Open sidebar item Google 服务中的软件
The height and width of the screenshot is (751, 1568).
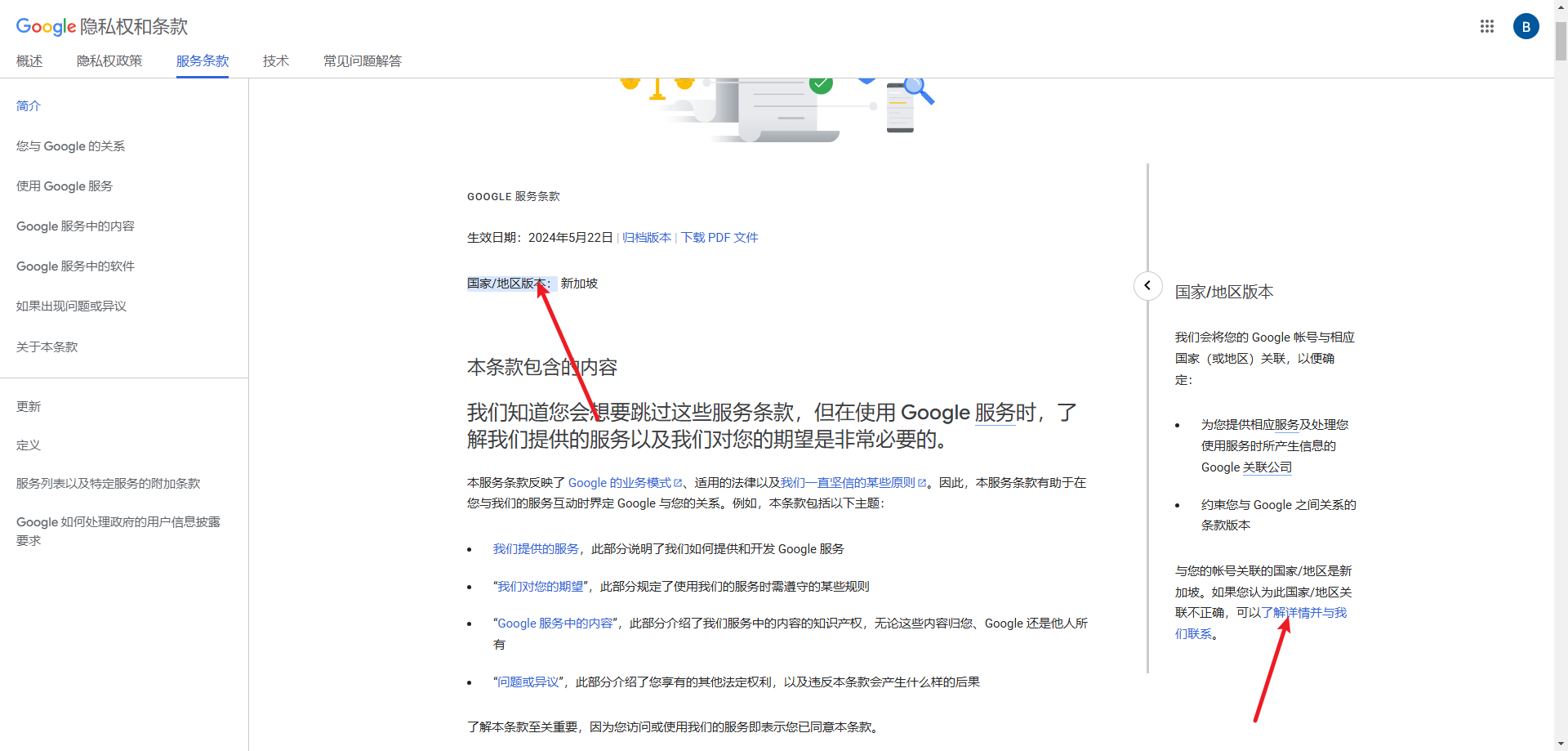(x=75, y=266)
